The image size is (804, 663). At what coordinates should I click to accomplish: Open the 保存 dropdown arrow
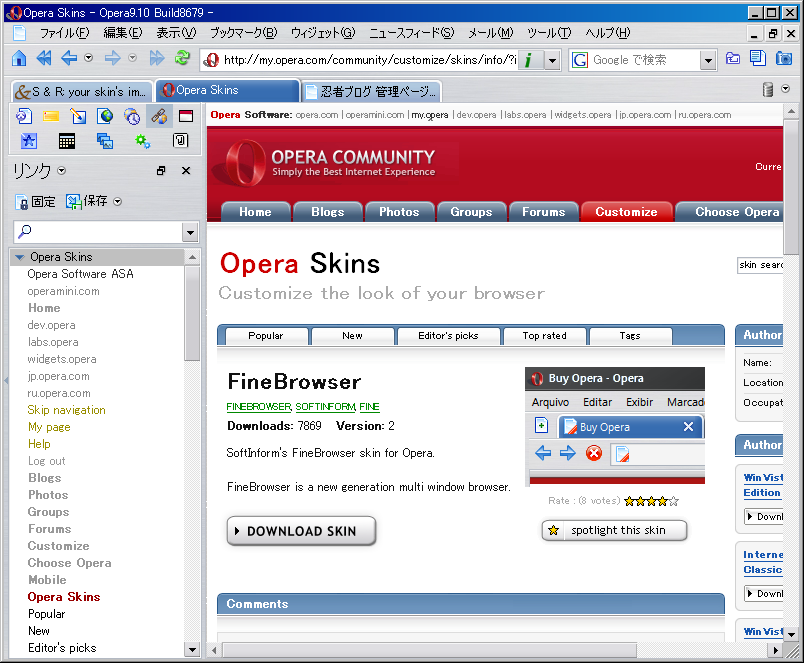pos(117,202)
